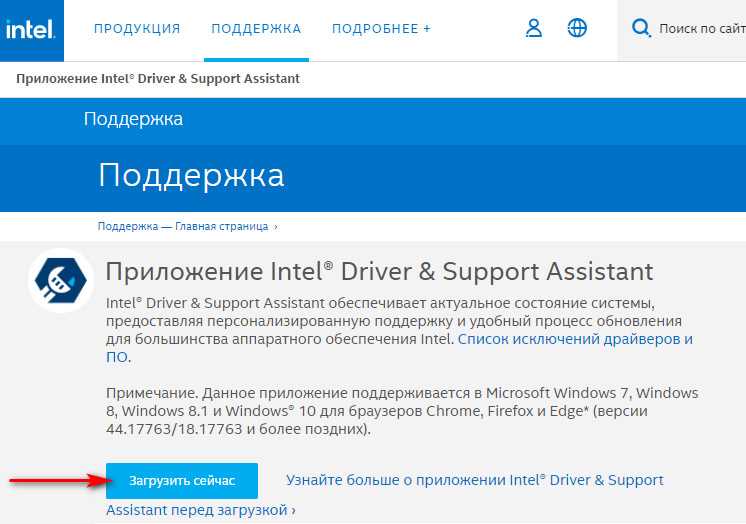Open the ПРОДУКЦИЯ menu
This screenshot has height=524, width=746.
[x=137, y=29]
